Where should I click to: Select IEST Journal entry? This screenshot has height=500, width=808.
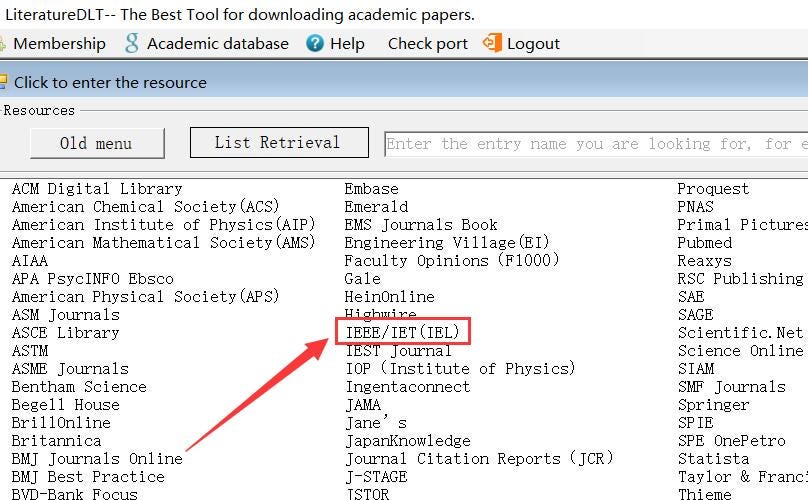[398, 351]
